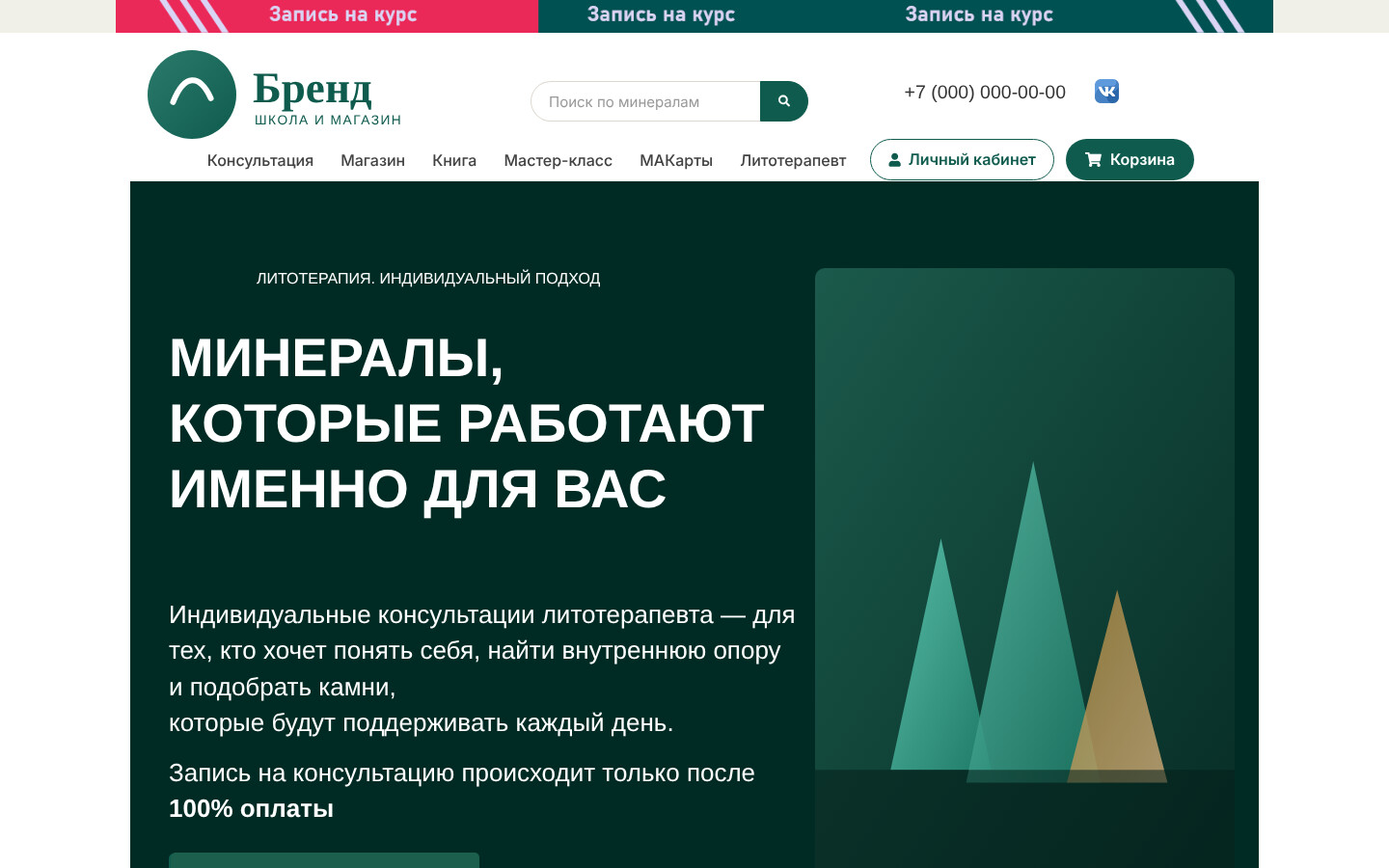Click the 'МИНЕРАЛЫ, КОТОРЫЕ РАБОТАЮТ' headline

467,422
